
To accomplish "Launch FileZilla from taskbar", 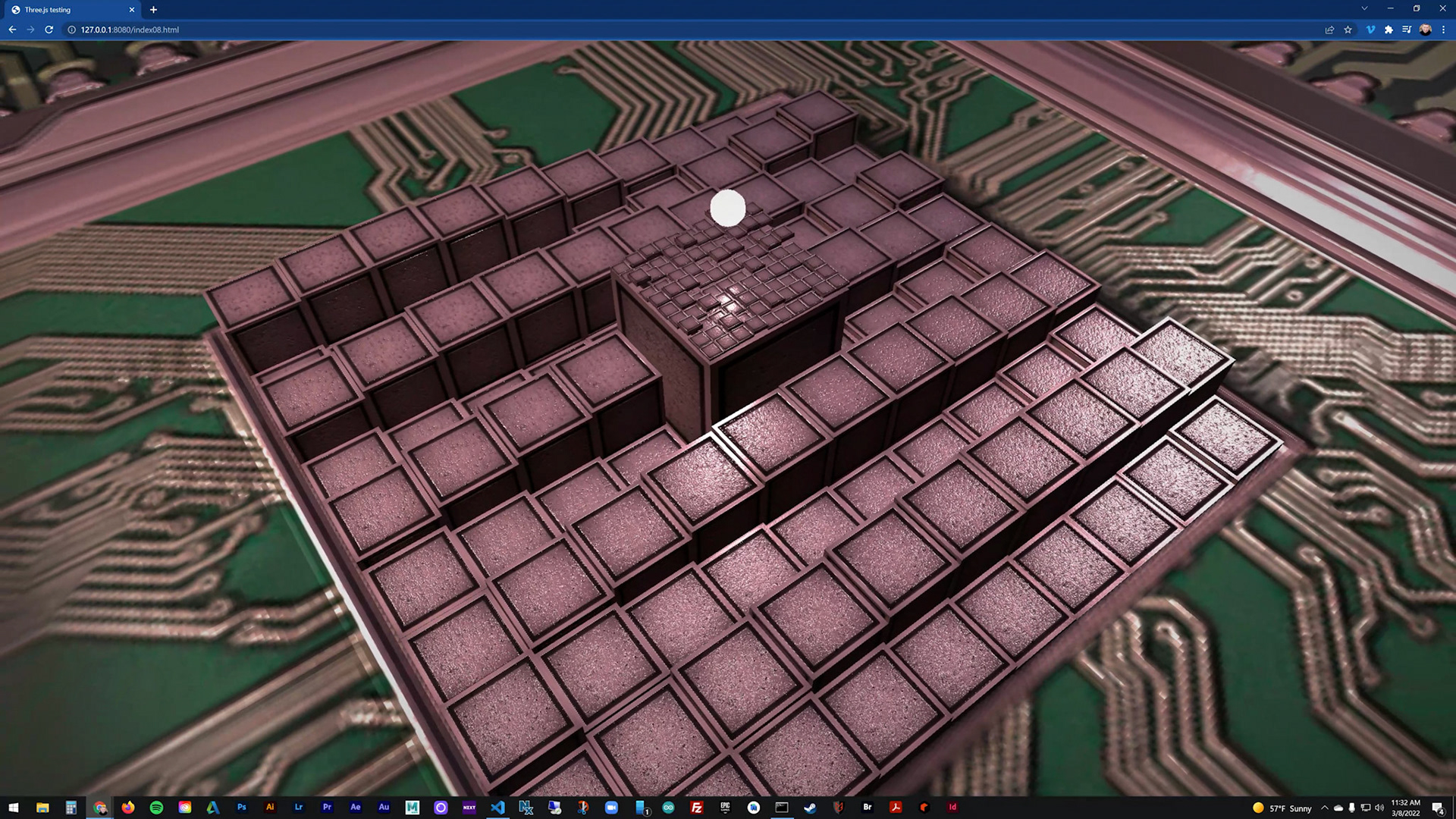I will tap(696, 807).
